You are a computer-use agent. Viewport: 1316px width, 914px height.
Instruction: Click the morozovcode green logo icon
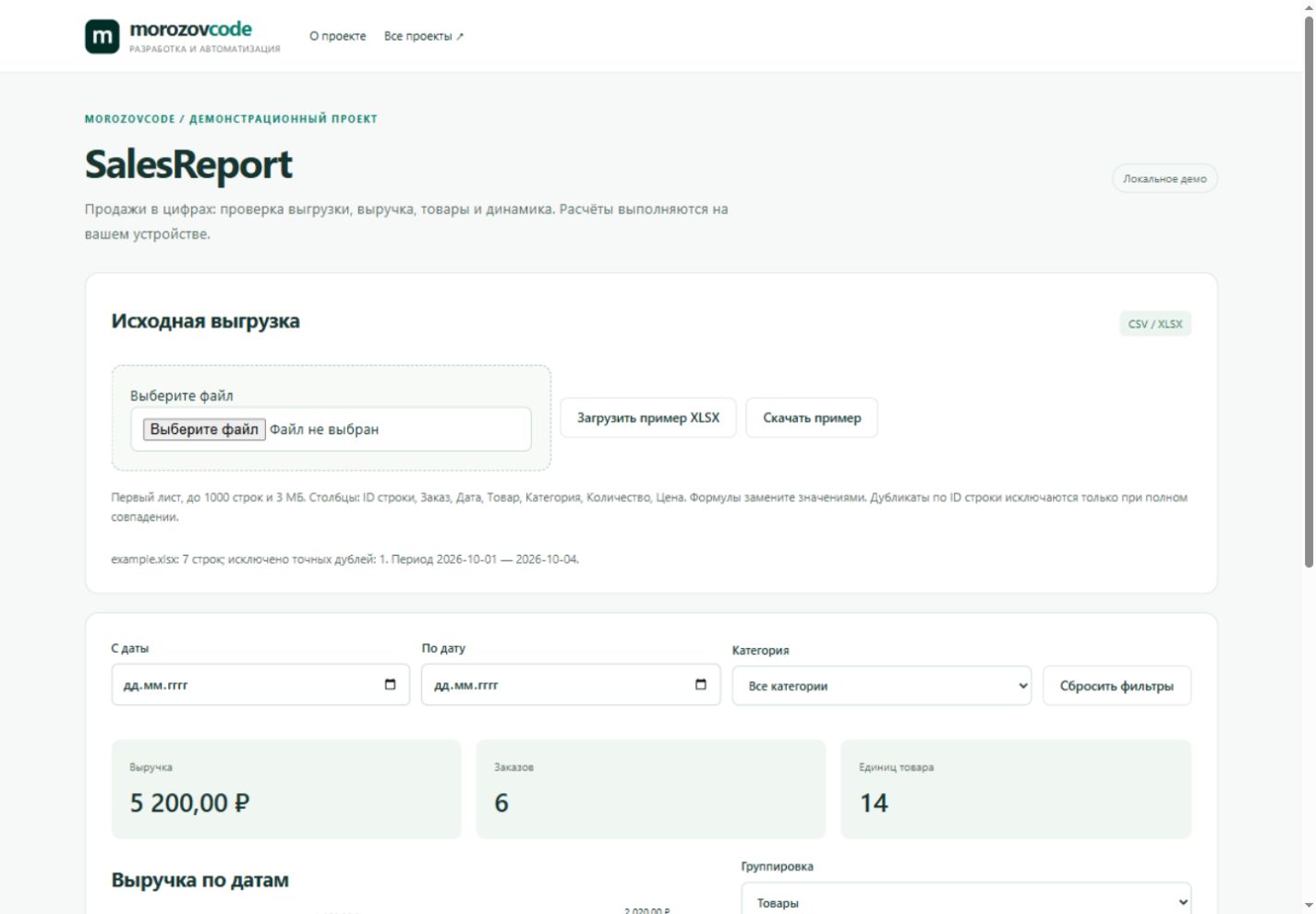[x=102, y=37]
